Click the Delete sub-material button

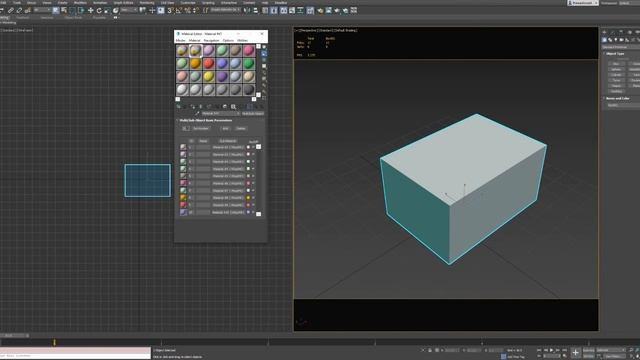(241, 128)
